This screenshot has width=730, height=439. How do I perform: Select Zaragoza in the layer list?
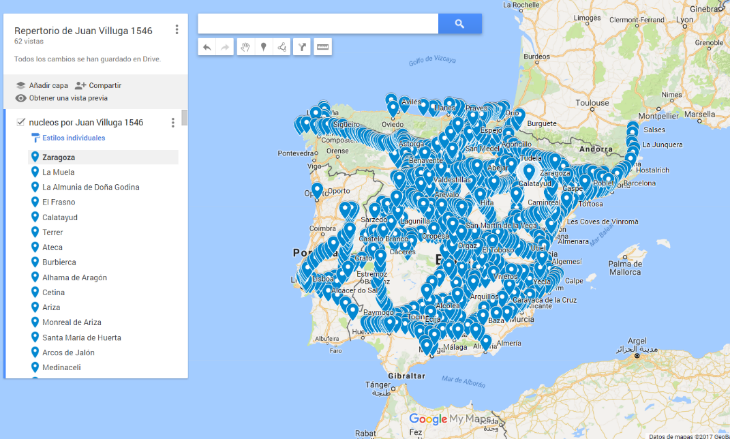103,157
